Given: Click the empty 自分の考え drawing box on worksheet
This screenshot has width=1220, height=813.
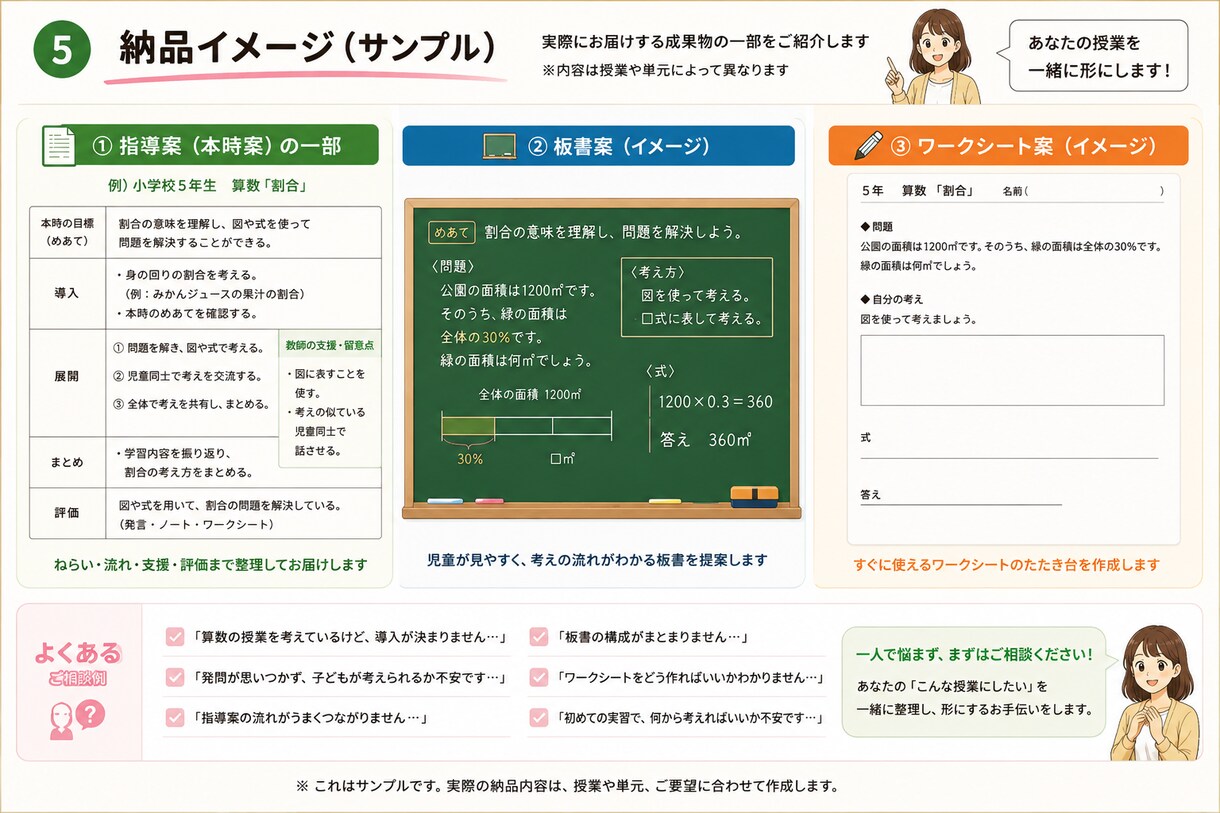Looking at the screenshot, I should tap(1012, 370).
